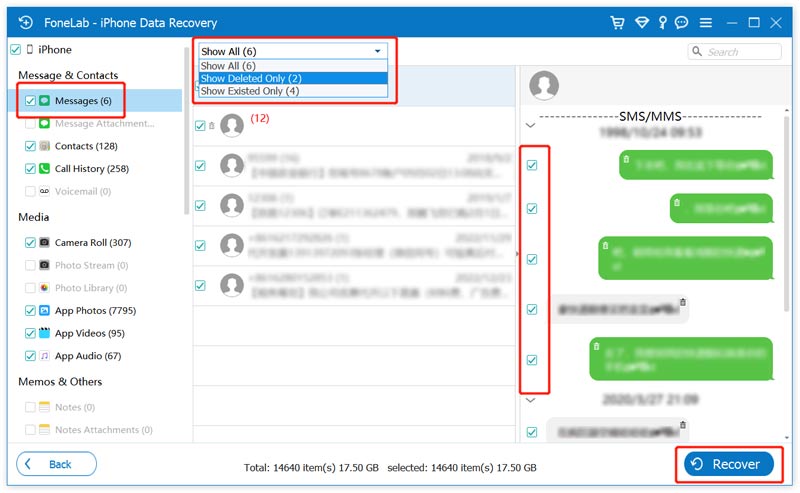This screenshot has width=800, height=493.
Task: Click the Camera Roll camera icon
Action: click(x=45, y=242)
